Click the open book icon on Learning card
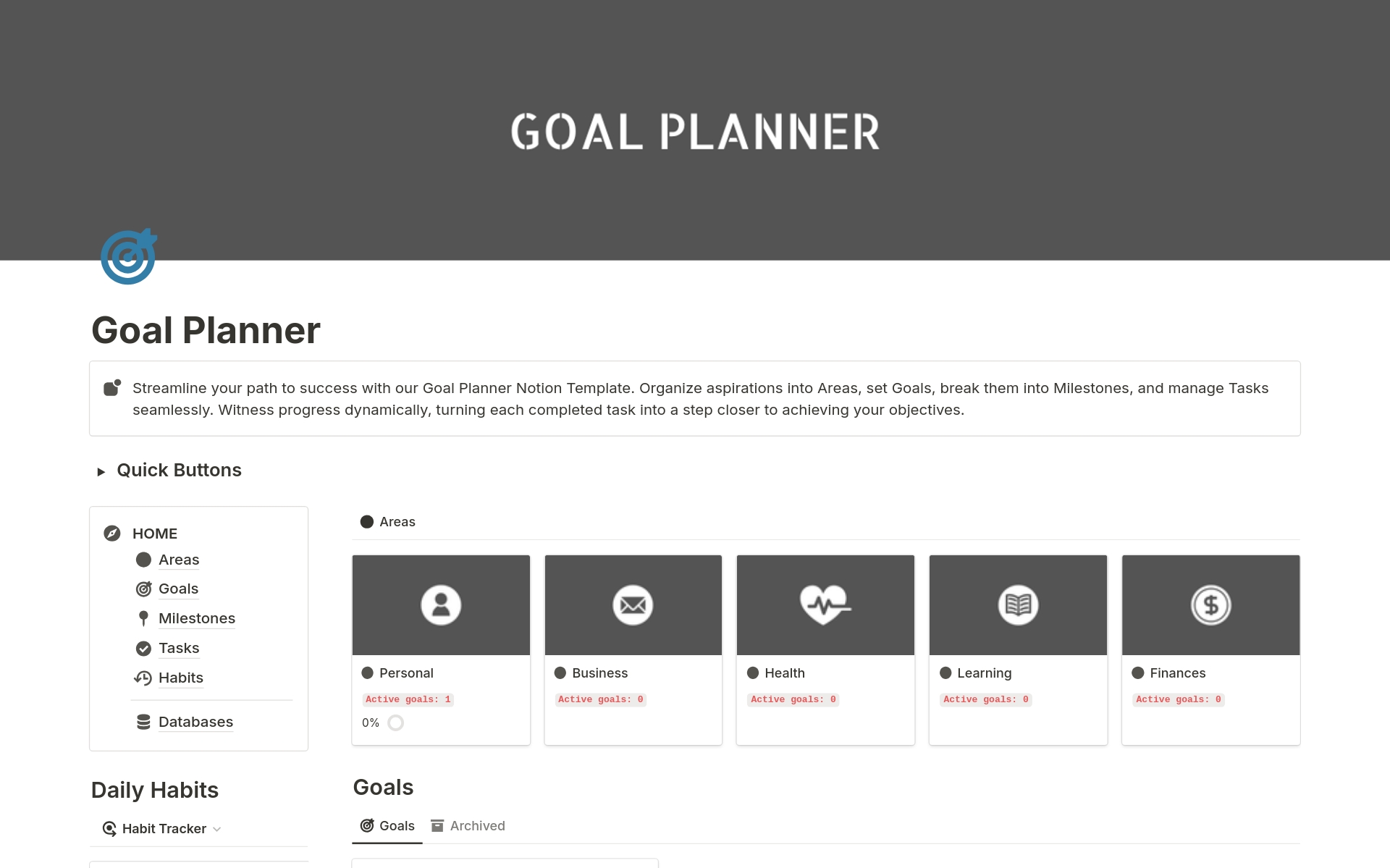This screenshot has width=1390, height=868. (1018, 604)
